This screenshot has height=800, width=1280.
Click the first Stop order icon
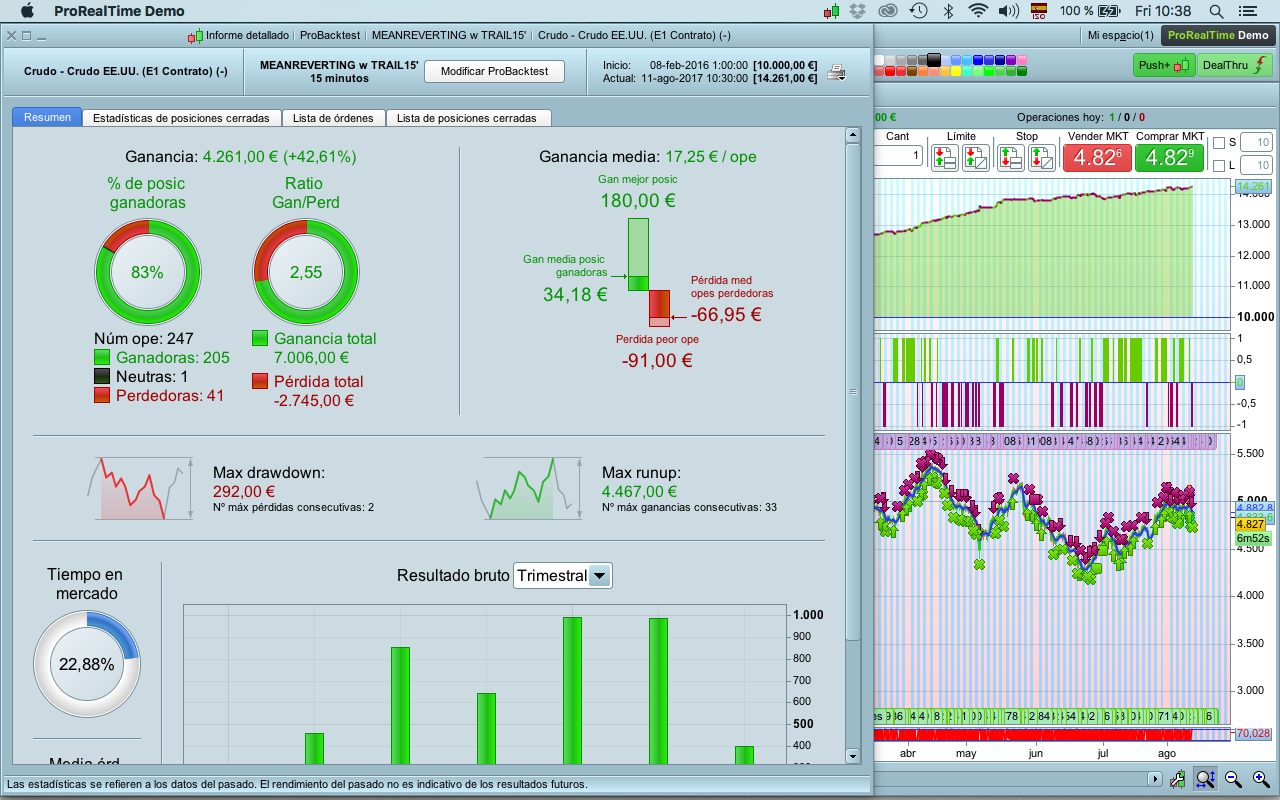pyautogui.click(x=1010, y=157)
